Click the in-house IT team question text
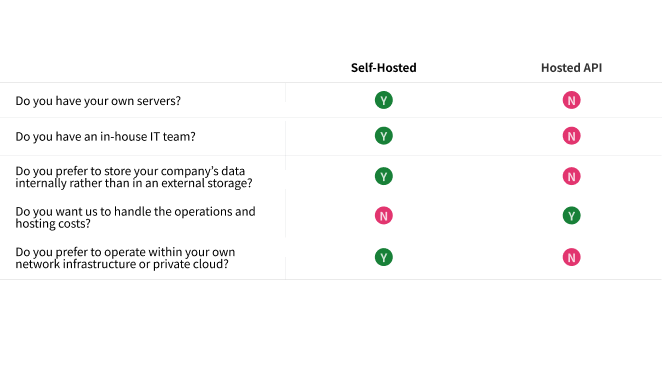The height and width of the screenshot is (388, 662). pyautogui.click(x=105, y=136)
